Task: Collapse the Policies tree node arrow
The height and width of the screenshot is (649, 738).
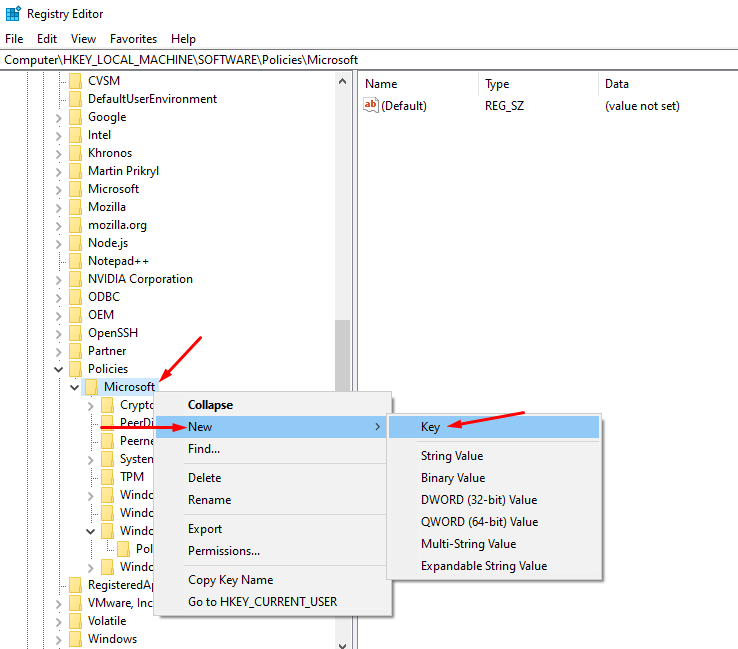Action: tap(59, 369)
